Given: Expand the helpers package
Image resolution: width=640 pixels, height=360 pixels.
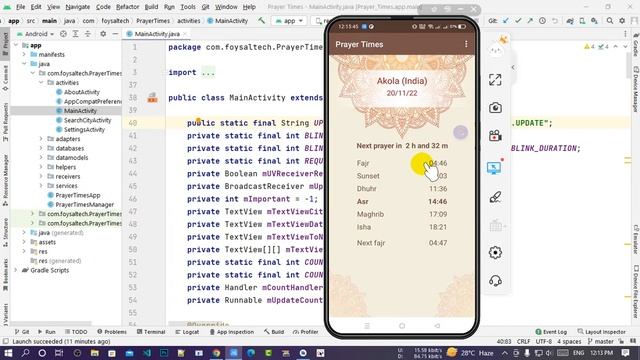Looking at the screenshot, I should click(41, 167).
